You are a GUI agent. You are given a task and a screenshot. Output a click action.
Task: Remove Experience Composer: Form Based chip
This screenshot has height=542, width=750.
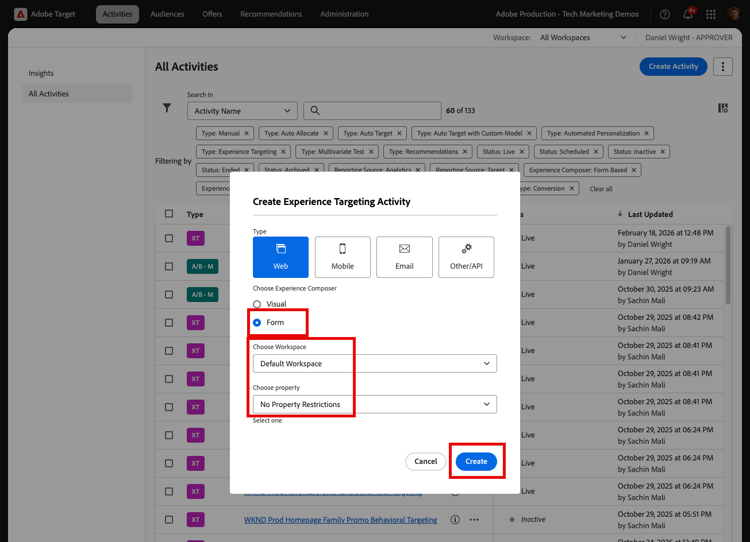point(634,170)
